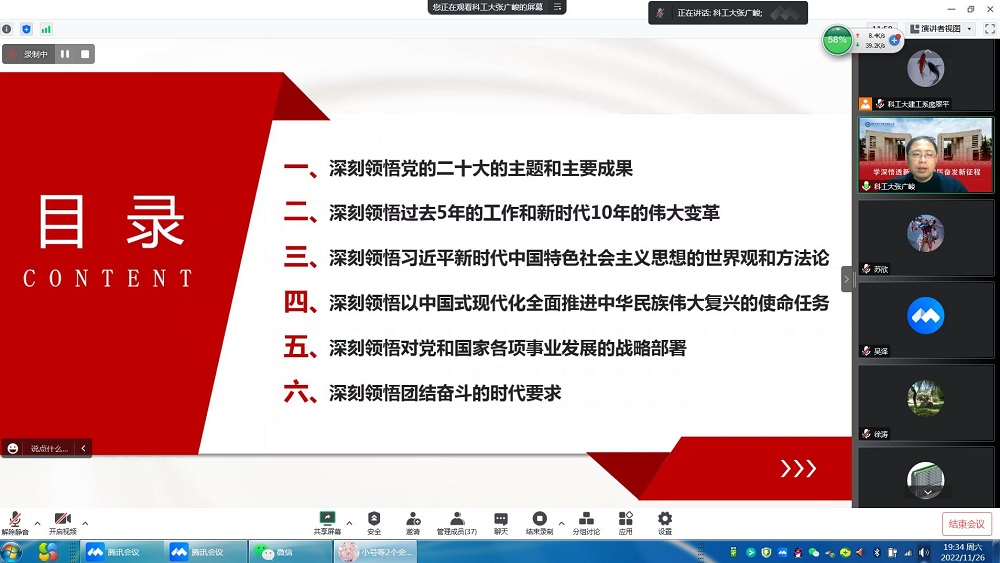
Task: Stop recording with the square button
Action: click(x=85, y=54)
